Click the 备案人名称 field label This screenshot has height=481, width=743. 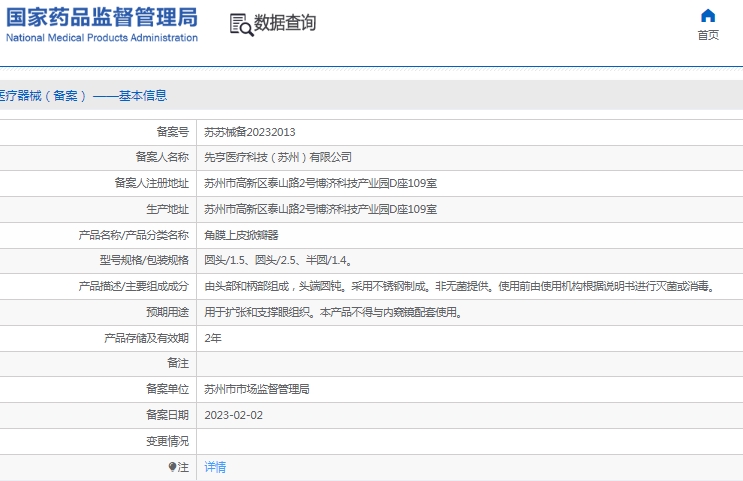click(x=163, y=157)
